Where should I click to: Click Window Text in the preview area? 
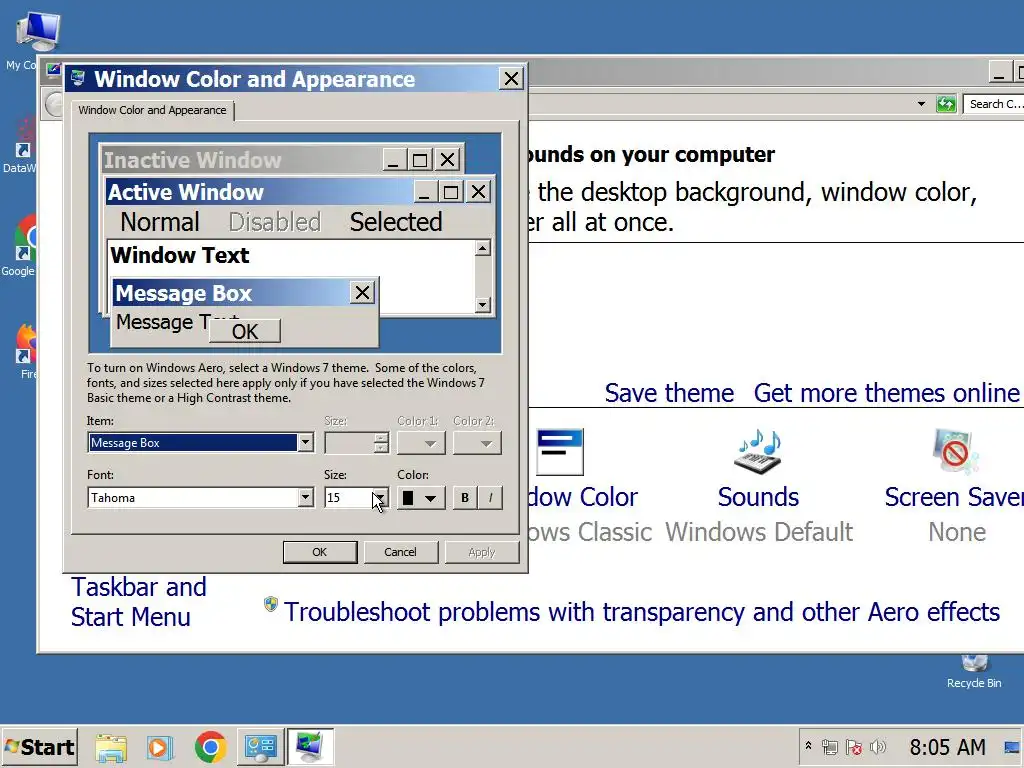[x=180, y=255]
